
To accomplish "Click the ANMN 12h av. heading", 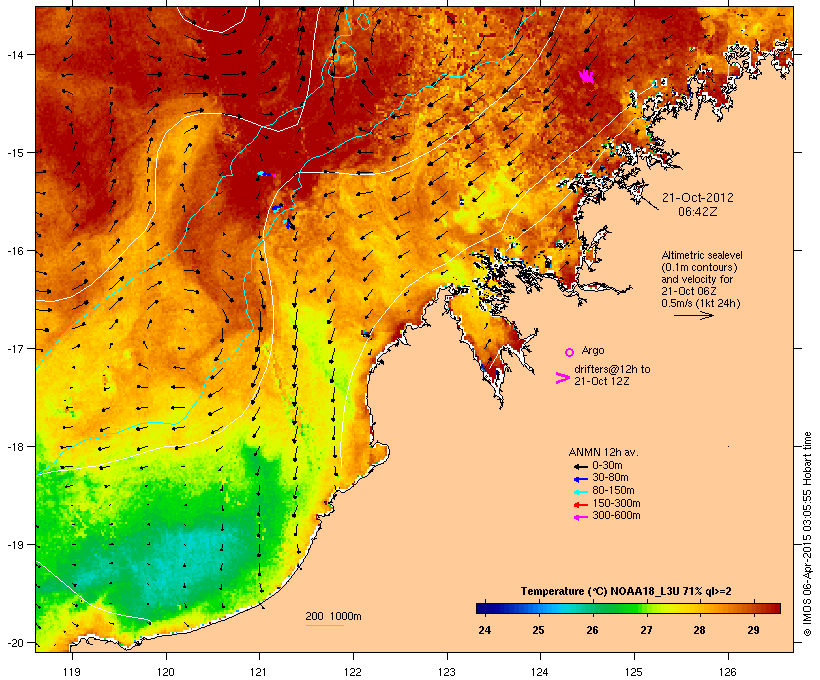I will (603, 452).
